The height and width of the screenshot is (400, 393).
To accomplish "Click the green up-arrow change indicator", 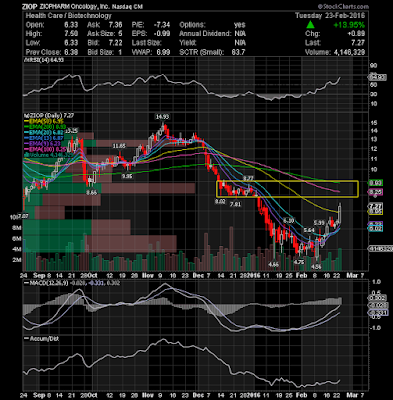I will tap(311, 25).
